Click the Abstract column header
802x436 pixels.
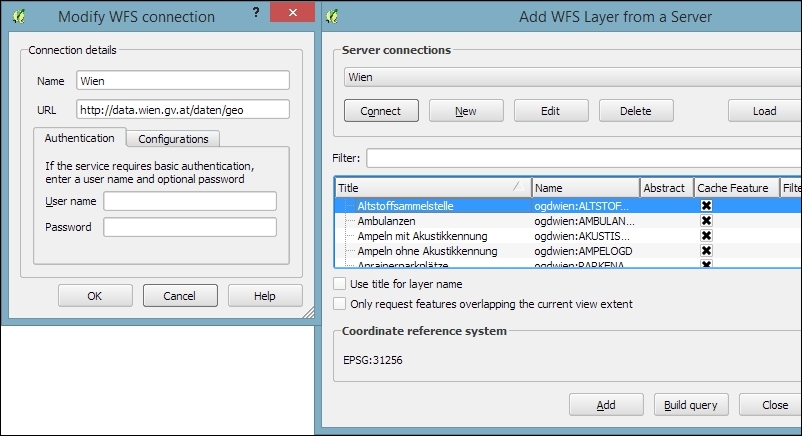(666, 188)
